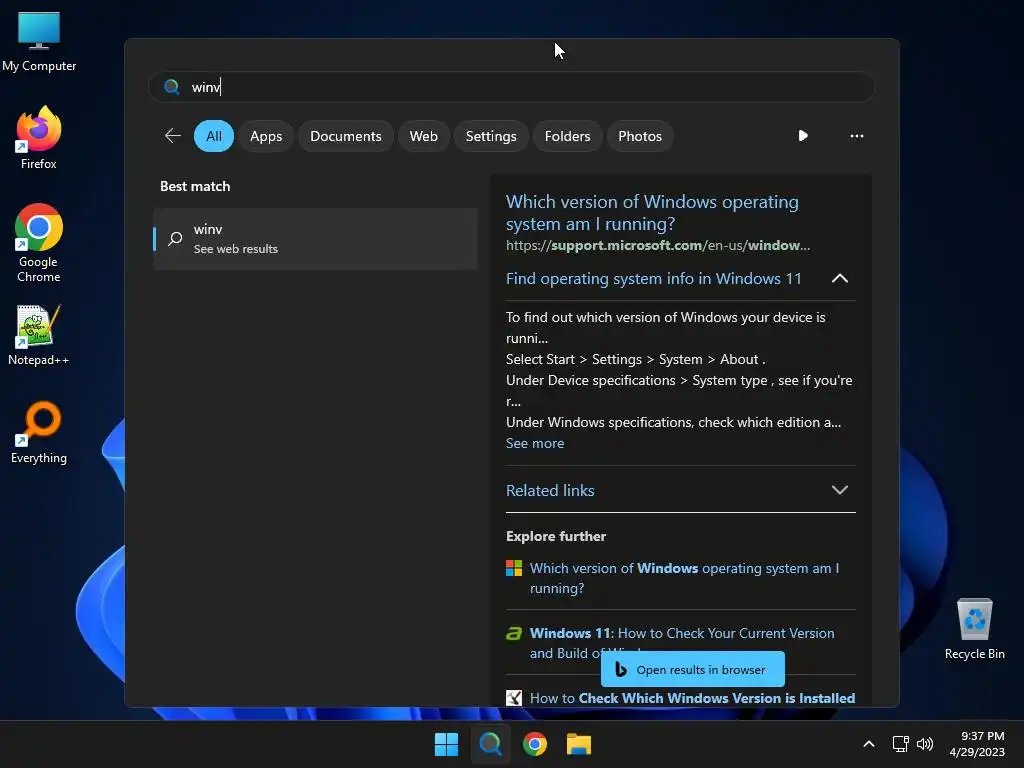Show hidden system tray icons
1024x768 pixels.
(x=869, y=744)
